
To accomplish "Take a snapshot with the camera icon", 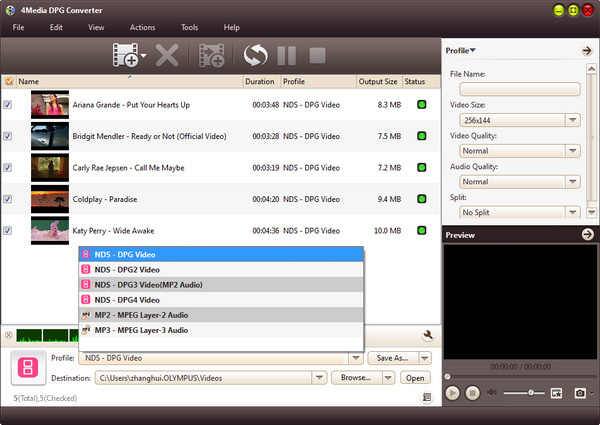I will [578, 393].
